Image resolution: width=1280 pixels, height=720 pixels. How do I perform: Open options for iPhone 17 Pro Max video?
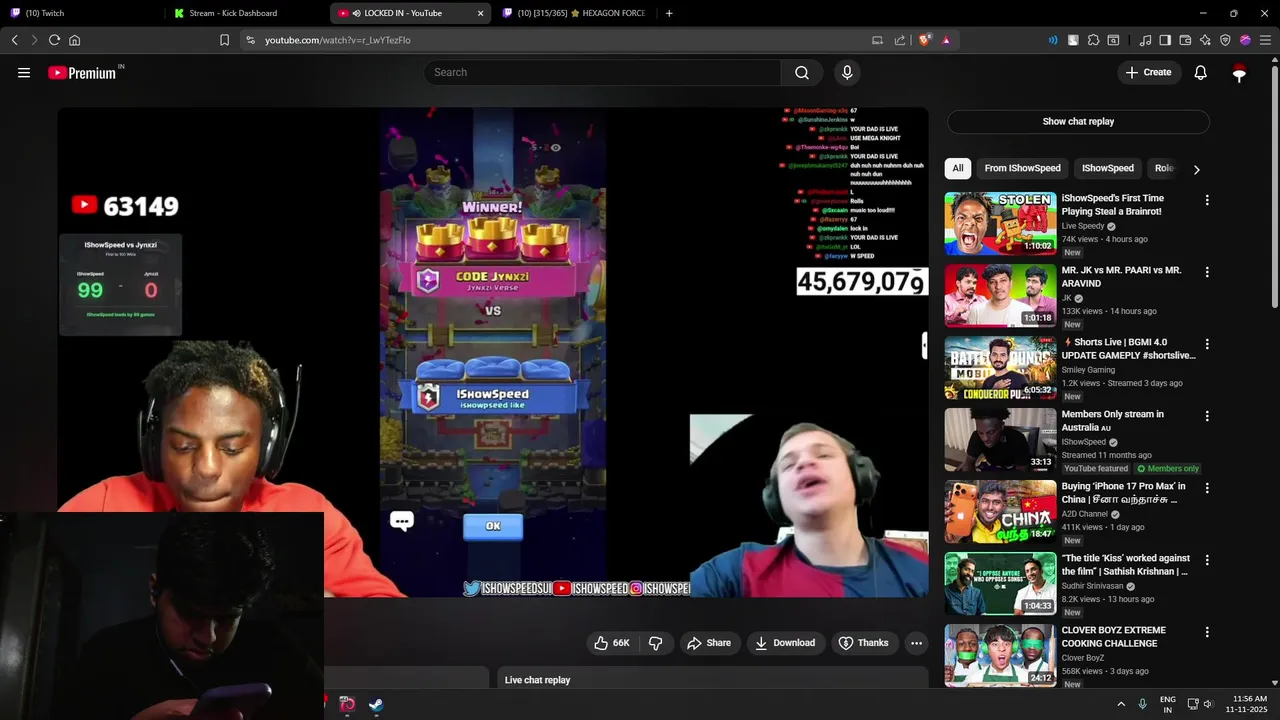tap(1207, 488)
